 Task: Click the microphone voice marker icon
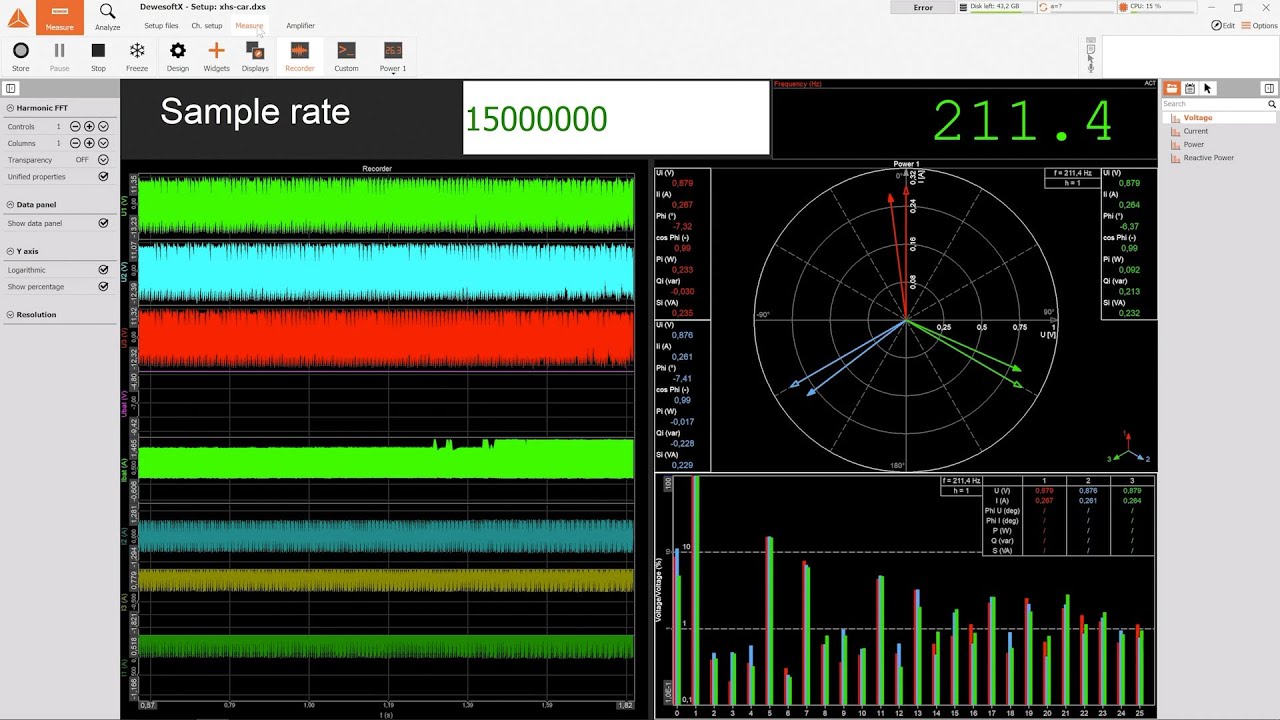click(1091, 69)
